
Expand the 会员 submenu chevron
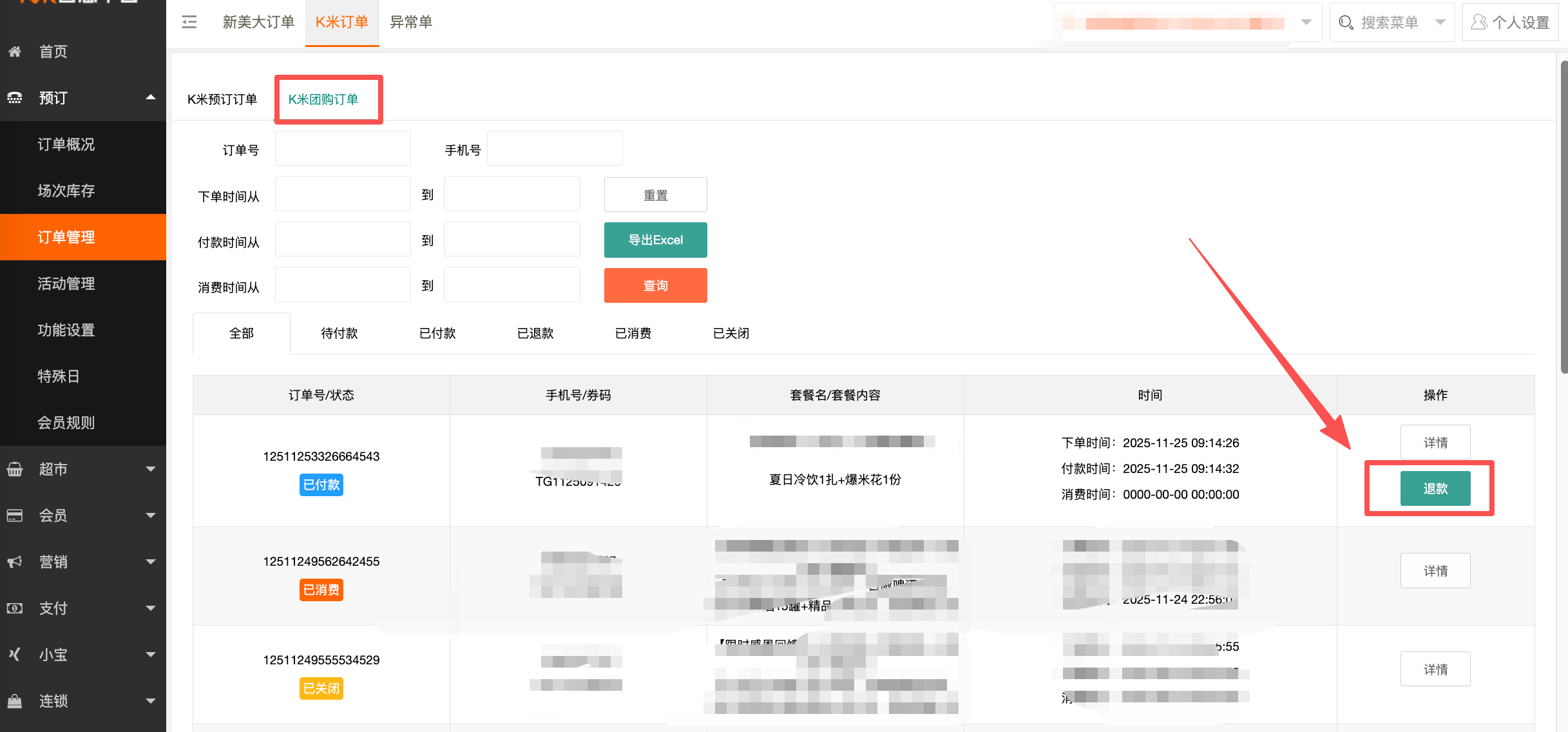coord(150,515)
